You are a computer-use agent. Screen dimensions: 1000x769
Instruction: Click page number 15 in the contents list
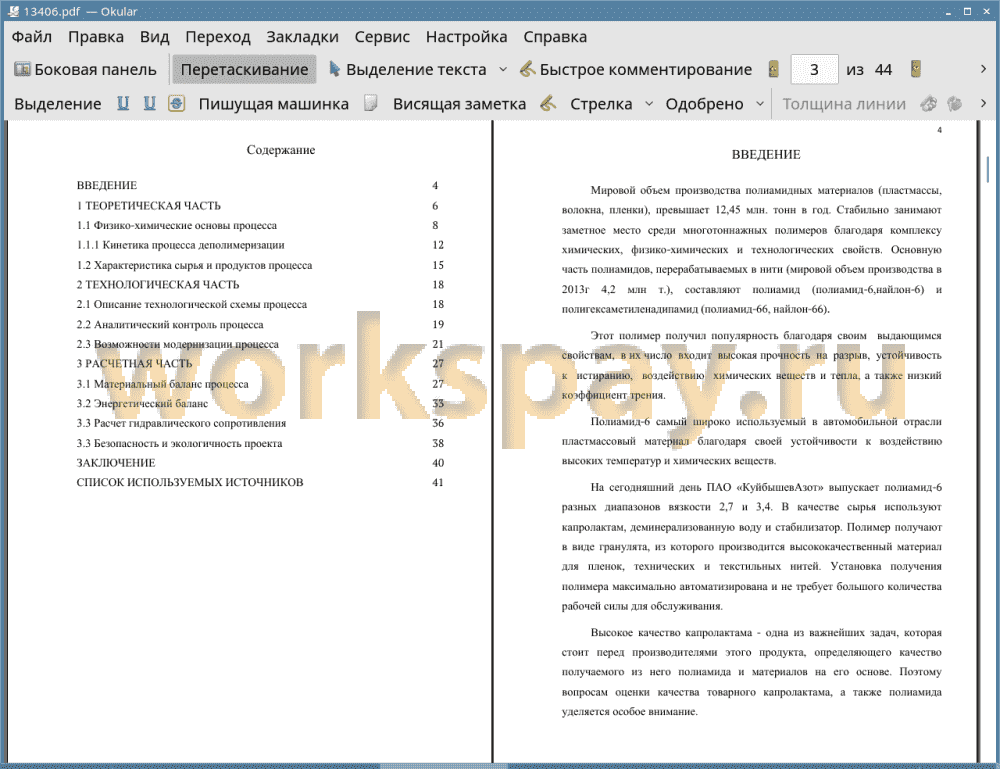(438, 265)
